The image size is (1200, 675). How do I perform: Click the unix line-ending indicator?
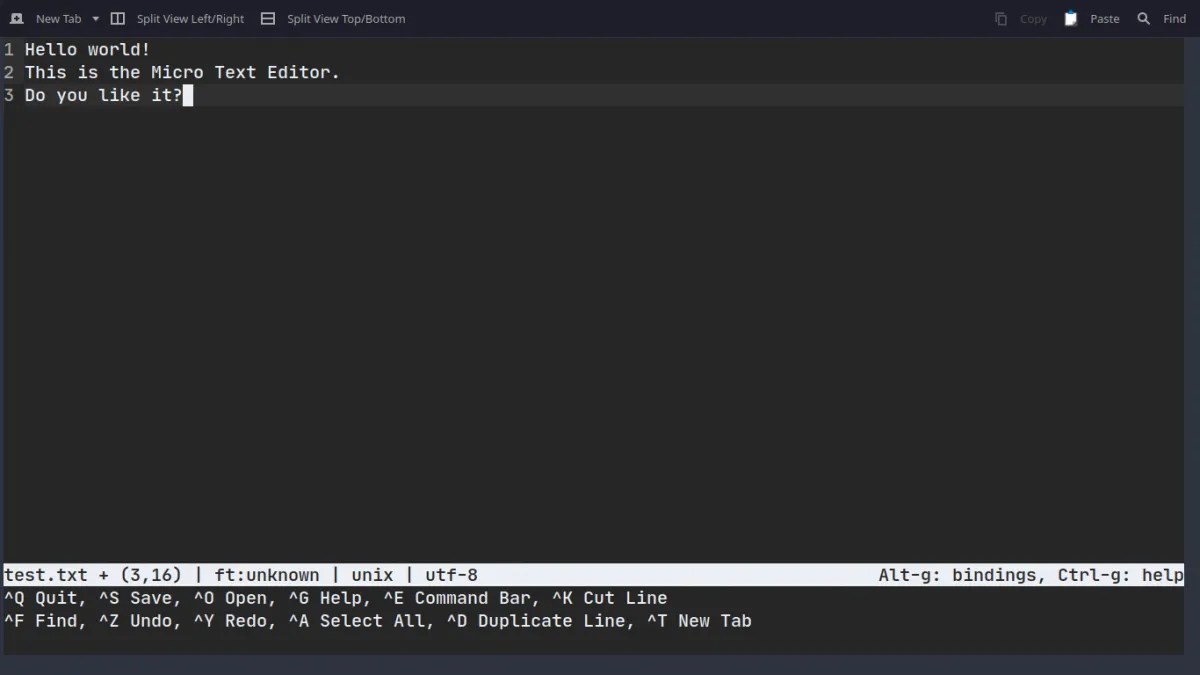(x=372, y=575)
